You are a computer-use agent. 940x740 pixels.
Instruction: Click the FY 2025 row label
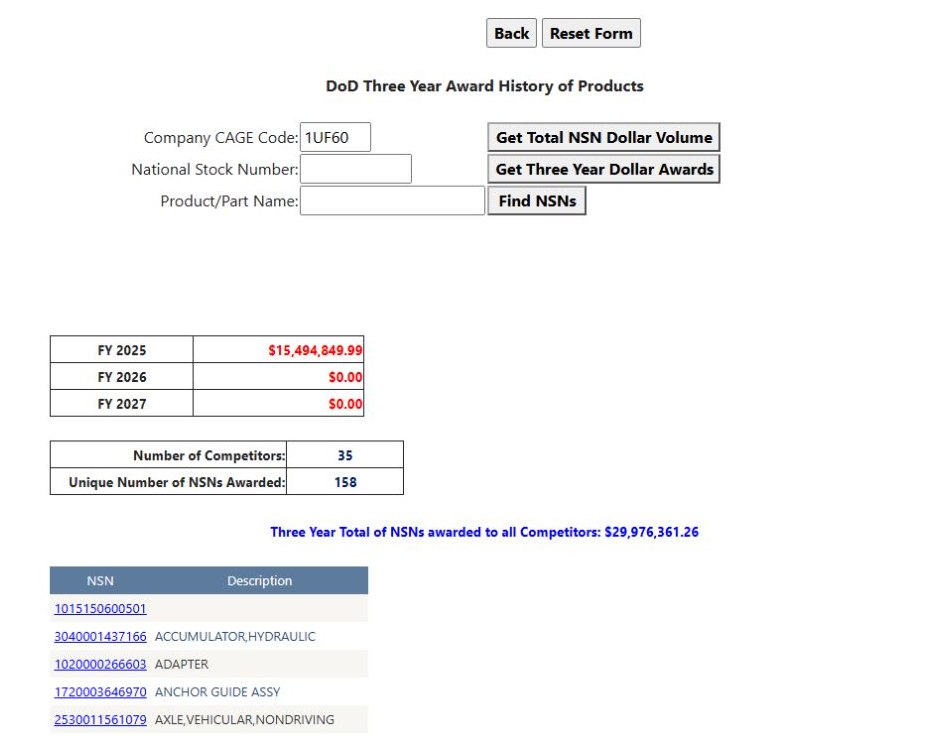tap(122, 350)
